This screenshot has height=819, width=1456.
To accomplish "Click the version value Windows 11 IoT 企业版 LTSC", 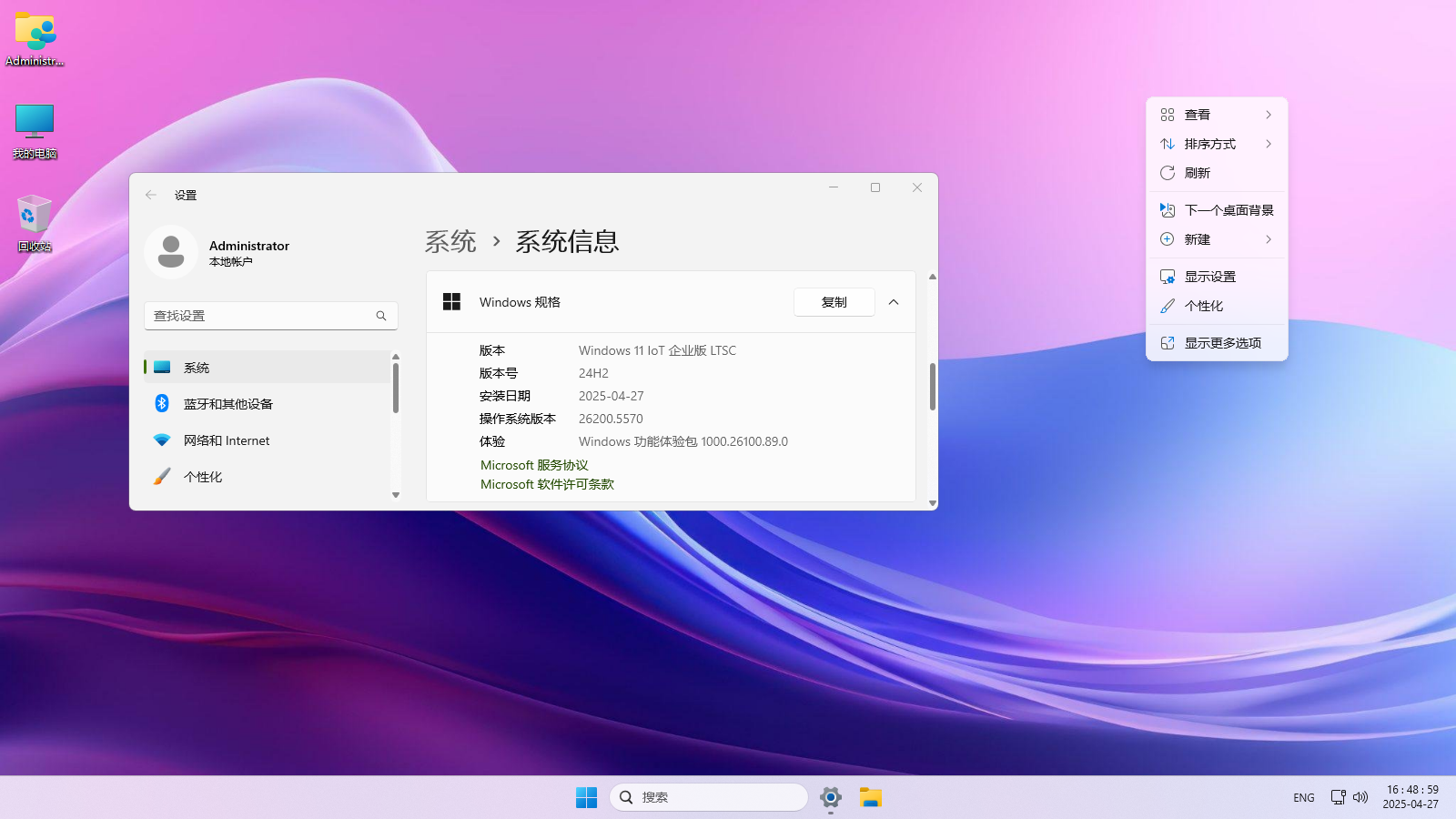I will click(657, 350).
